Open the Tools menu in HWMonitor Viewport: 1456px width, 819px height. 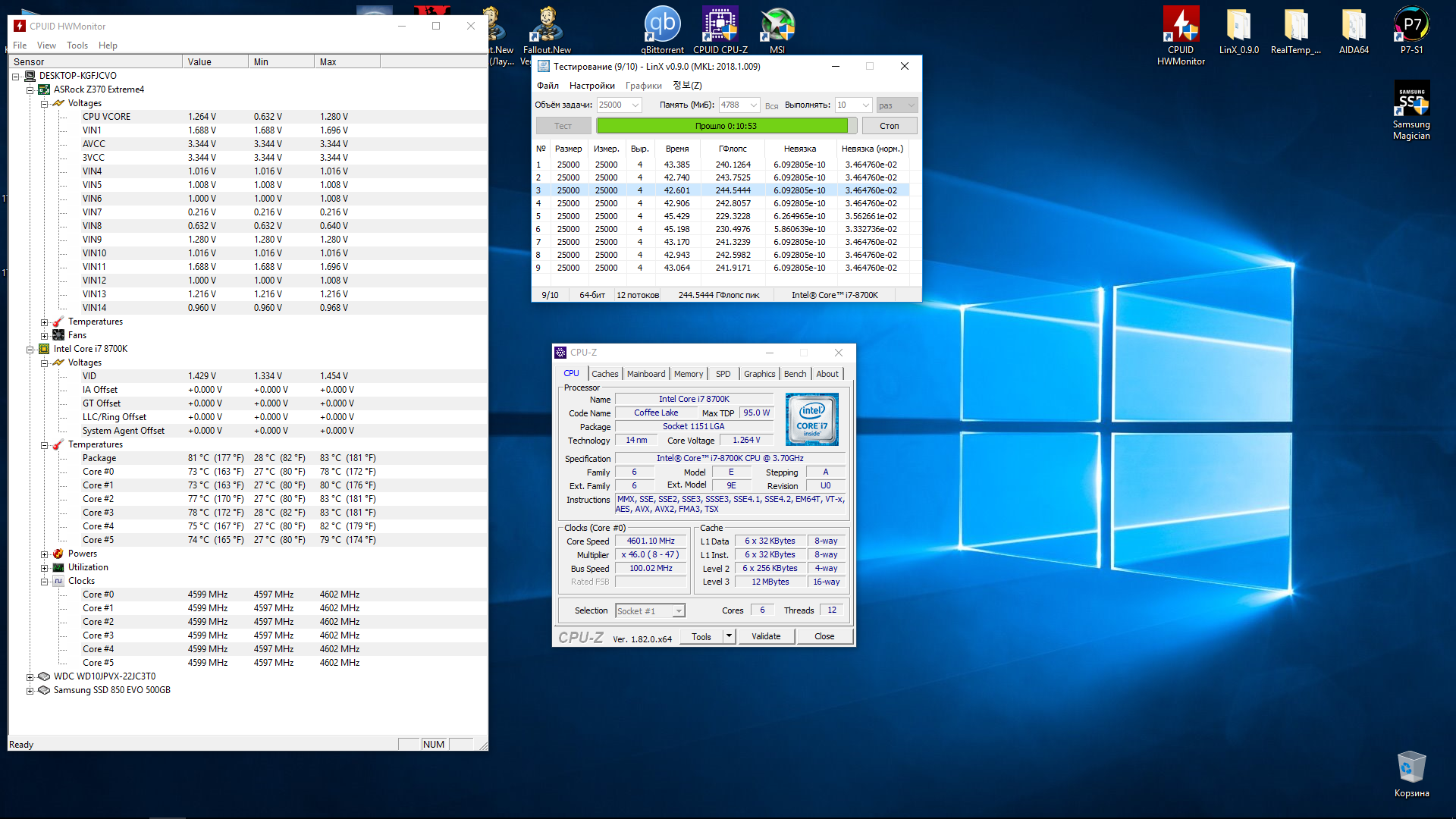coord(77,45)
